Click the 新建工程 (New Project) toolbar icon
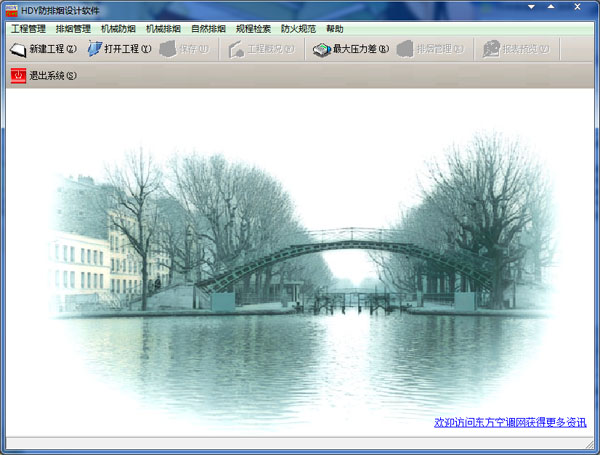Image resolution: width=600 pixels, height=455 pixels. click(x=18, y=49)
